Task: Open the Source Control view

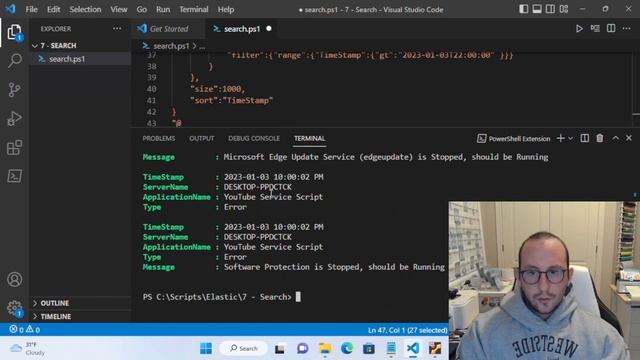Action: 14,89
